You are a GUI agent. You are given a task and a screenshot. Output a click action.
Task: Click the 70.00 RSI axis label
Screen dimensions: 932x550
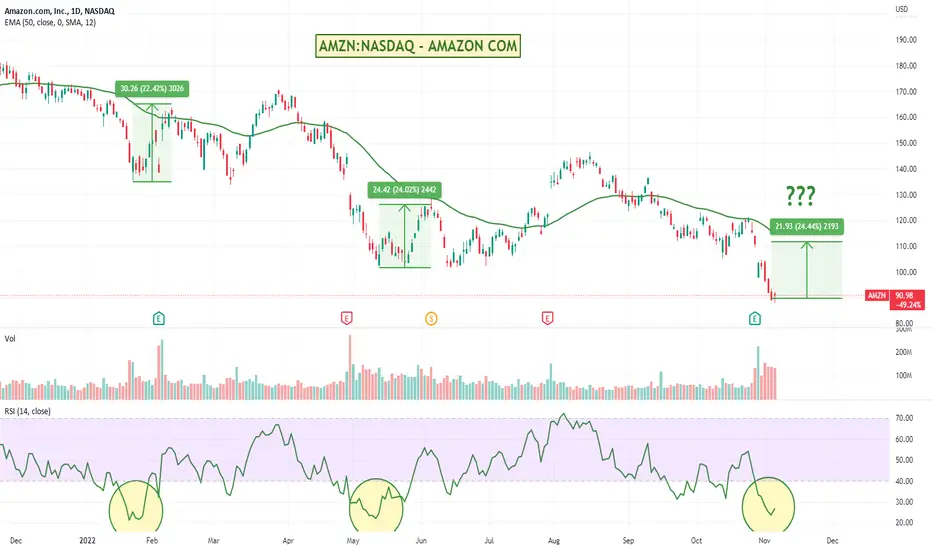[x=904, y=419]
